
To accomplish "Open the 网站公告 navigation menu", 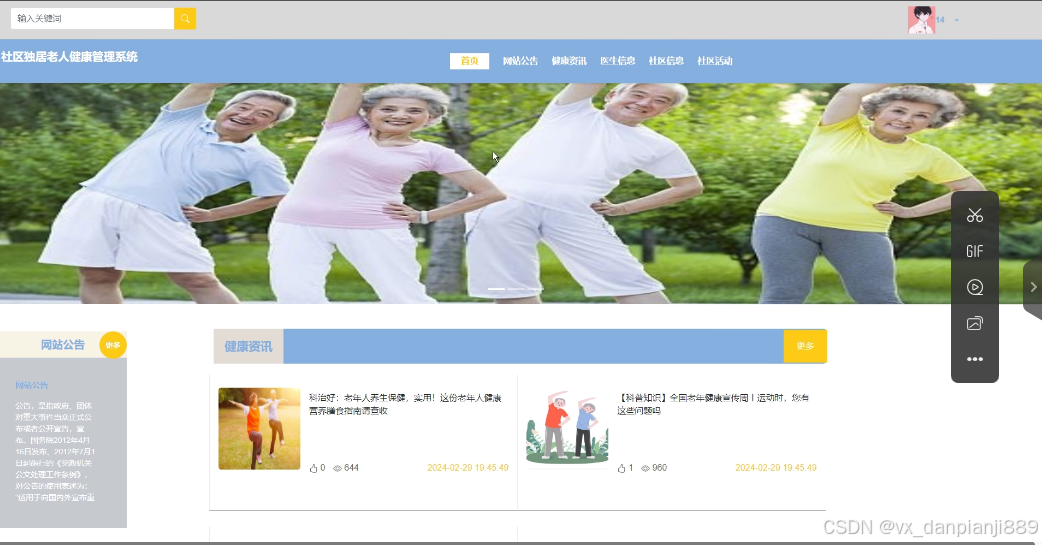I will (520, 60).
